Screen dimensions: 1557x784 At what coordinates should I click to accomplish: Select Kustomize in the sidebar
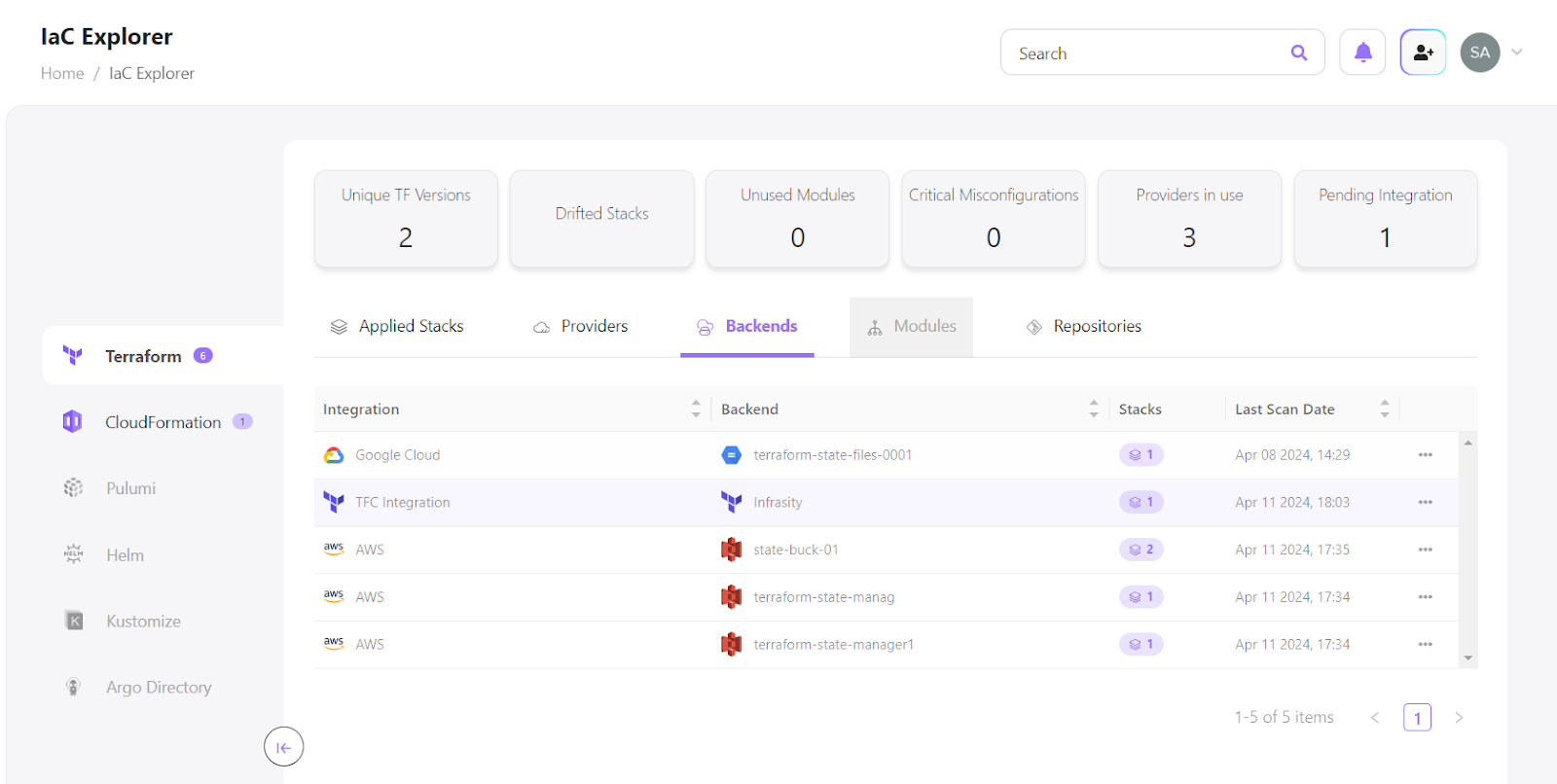(x=143, y=621)
